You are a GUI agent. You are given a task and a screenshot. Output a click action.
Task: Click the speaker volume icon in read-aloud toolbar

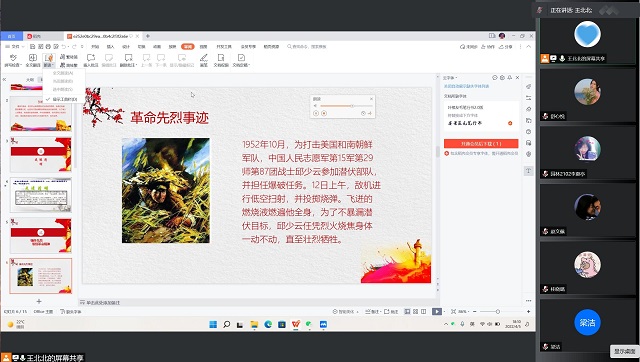tap(316, 106)
